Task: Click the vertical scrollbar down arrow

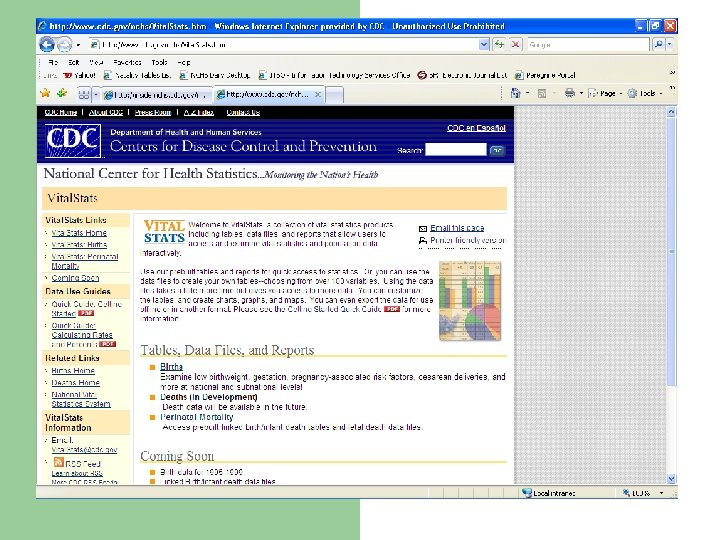Action: tap(671, 478)
